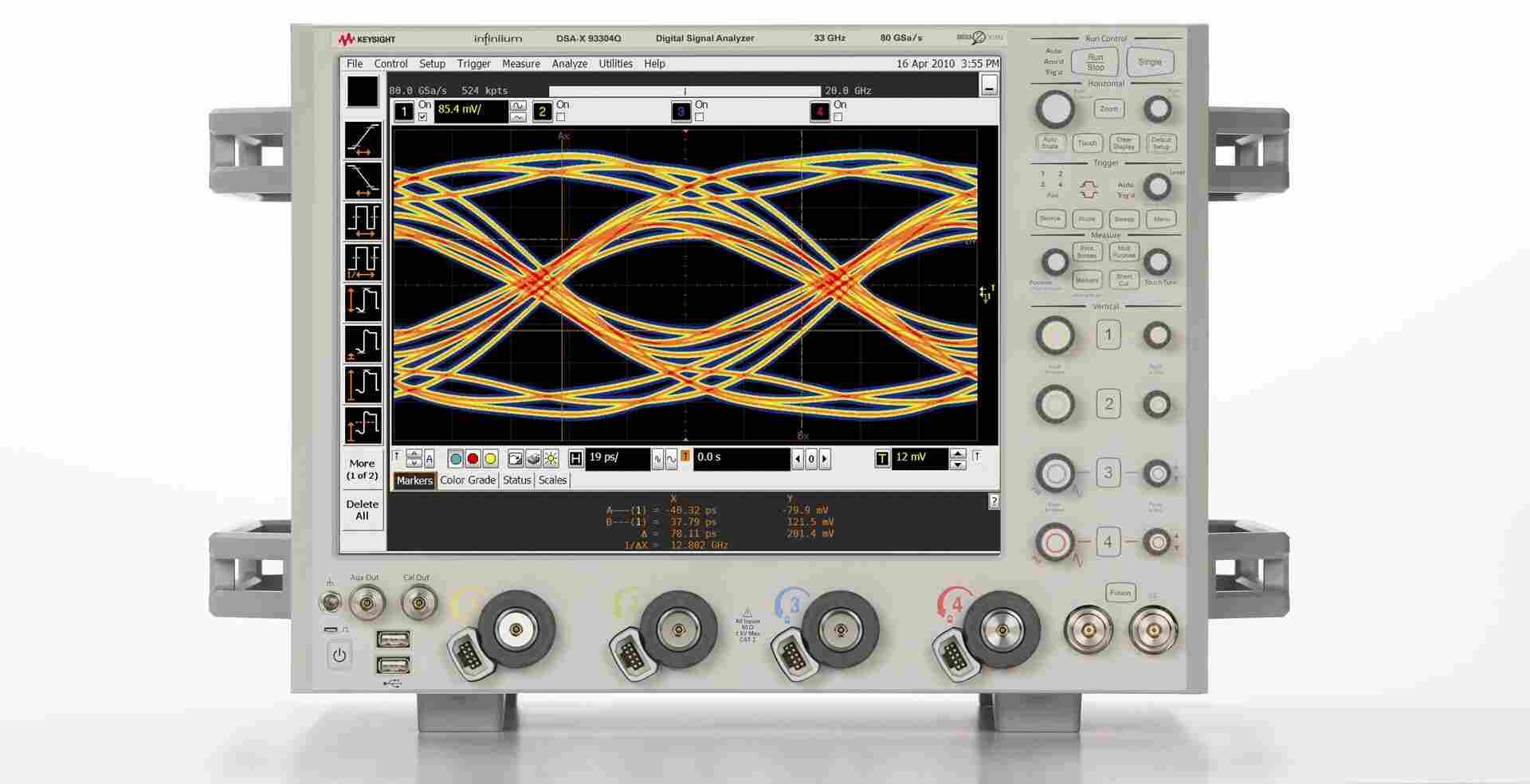This screenshot has width=1530, height=784.
Task: Click the red stop acquisition button
Action: 473,458
